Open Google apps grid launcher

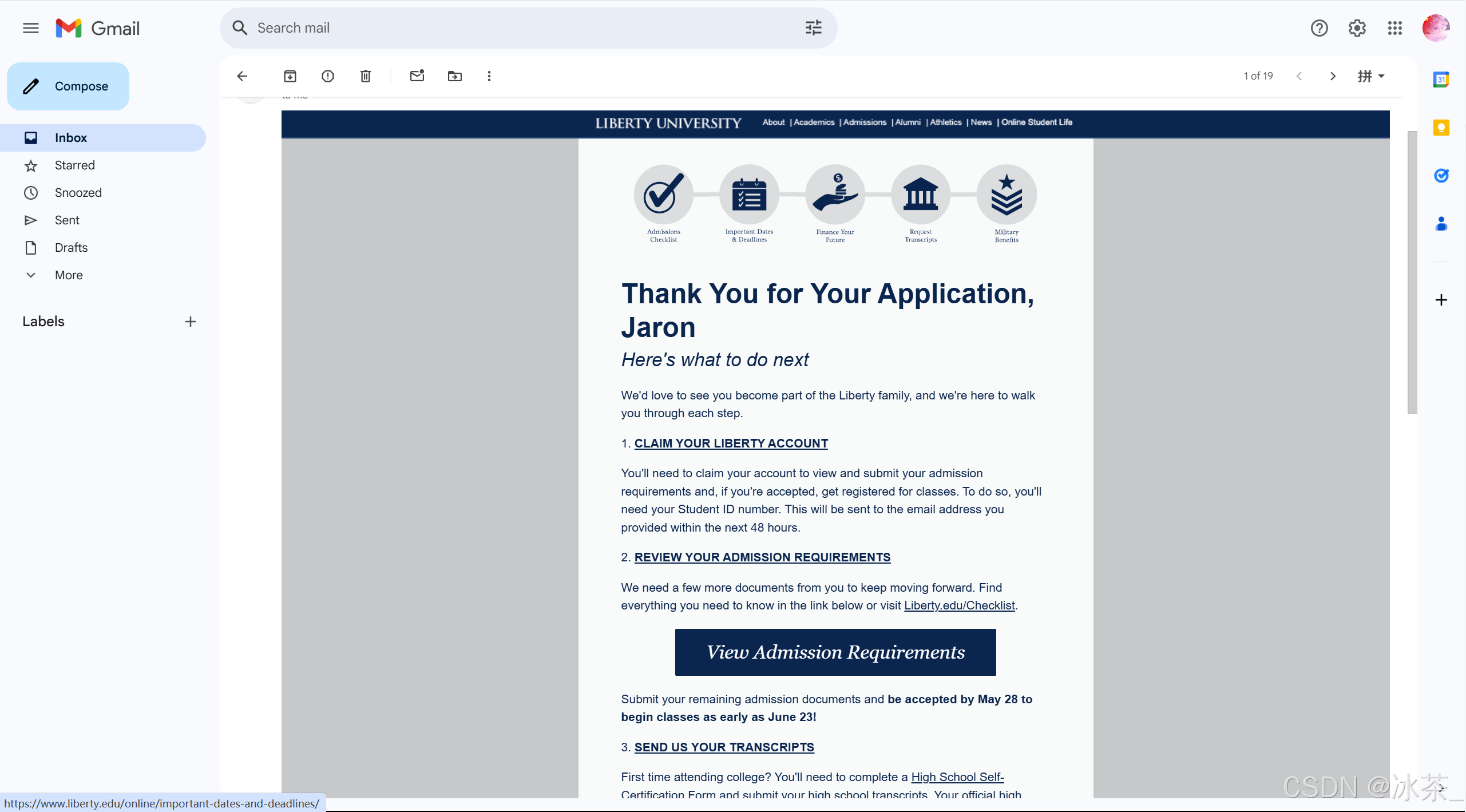coord(1395,28)
